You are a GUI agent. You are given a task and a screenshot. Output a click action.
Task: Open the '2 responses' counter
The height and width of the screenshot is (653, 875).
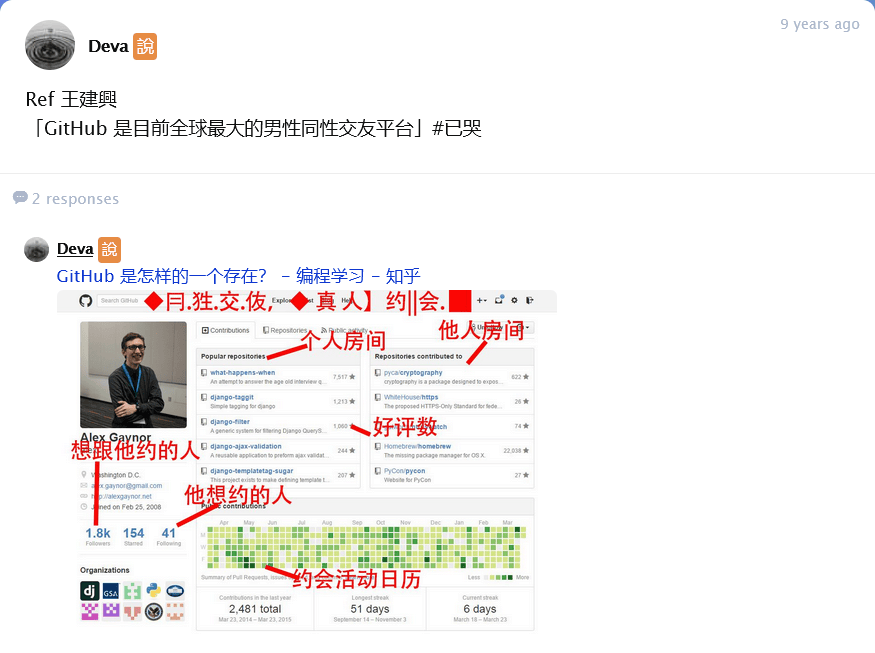(75, 199)
